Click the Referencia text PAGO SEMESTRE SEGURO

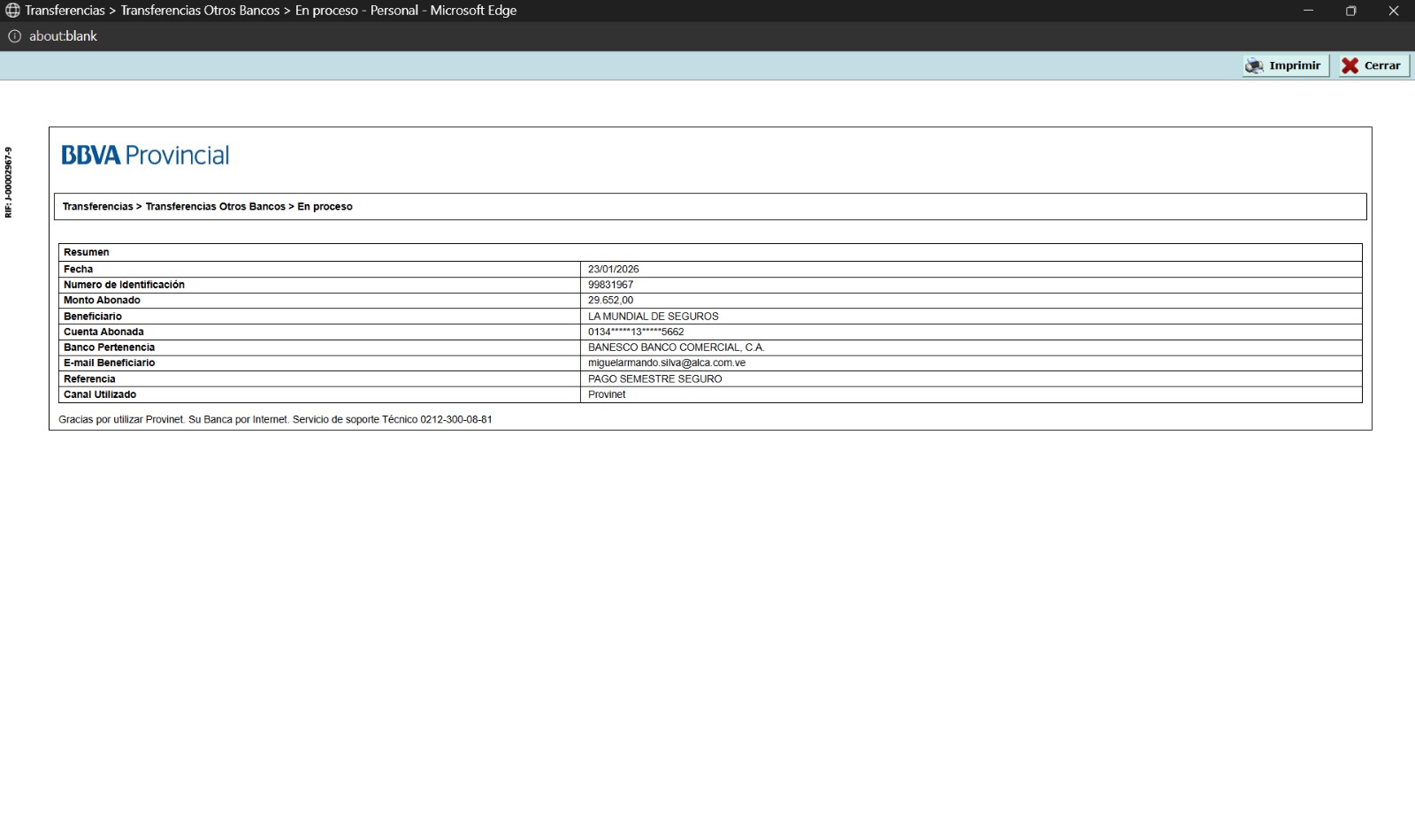coord(654,379)
